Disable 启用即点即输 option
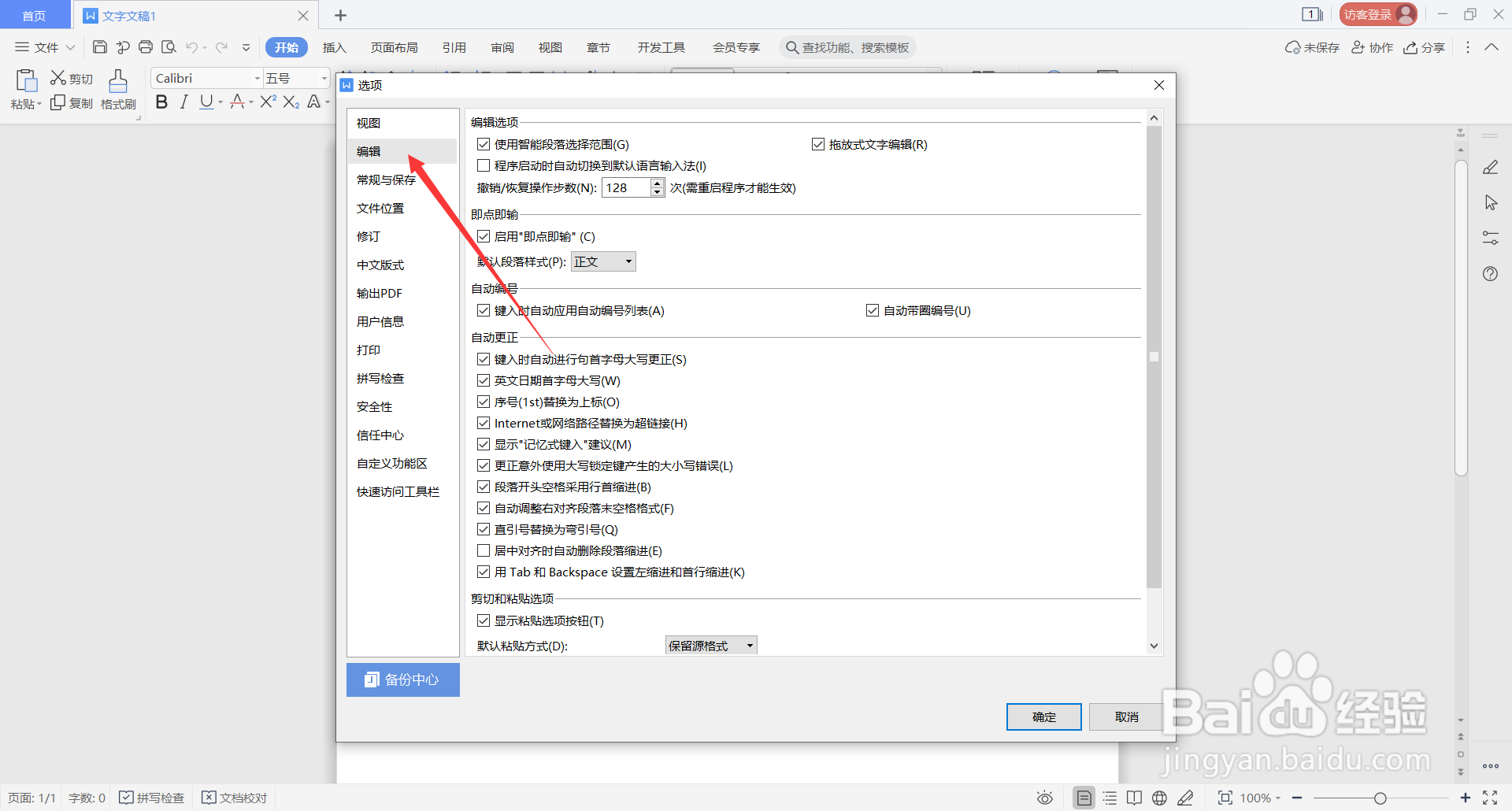This screenshot has height=811, width=1512. coord(484,235)
